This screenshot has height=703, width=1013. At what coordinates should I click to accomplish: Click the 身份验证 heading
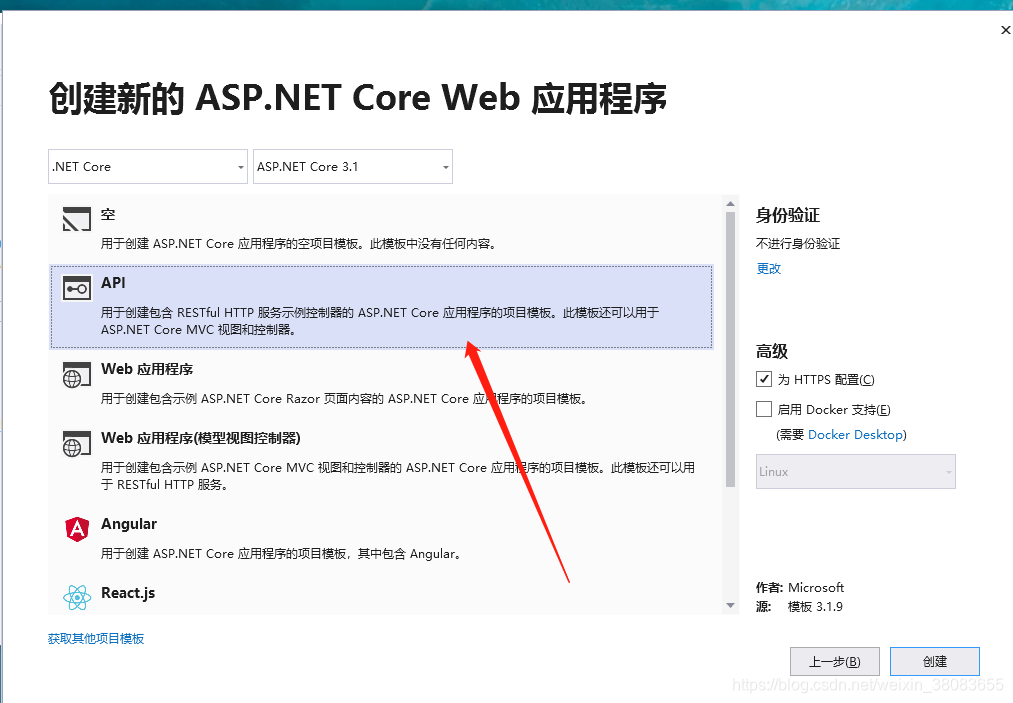click(788, 215)
